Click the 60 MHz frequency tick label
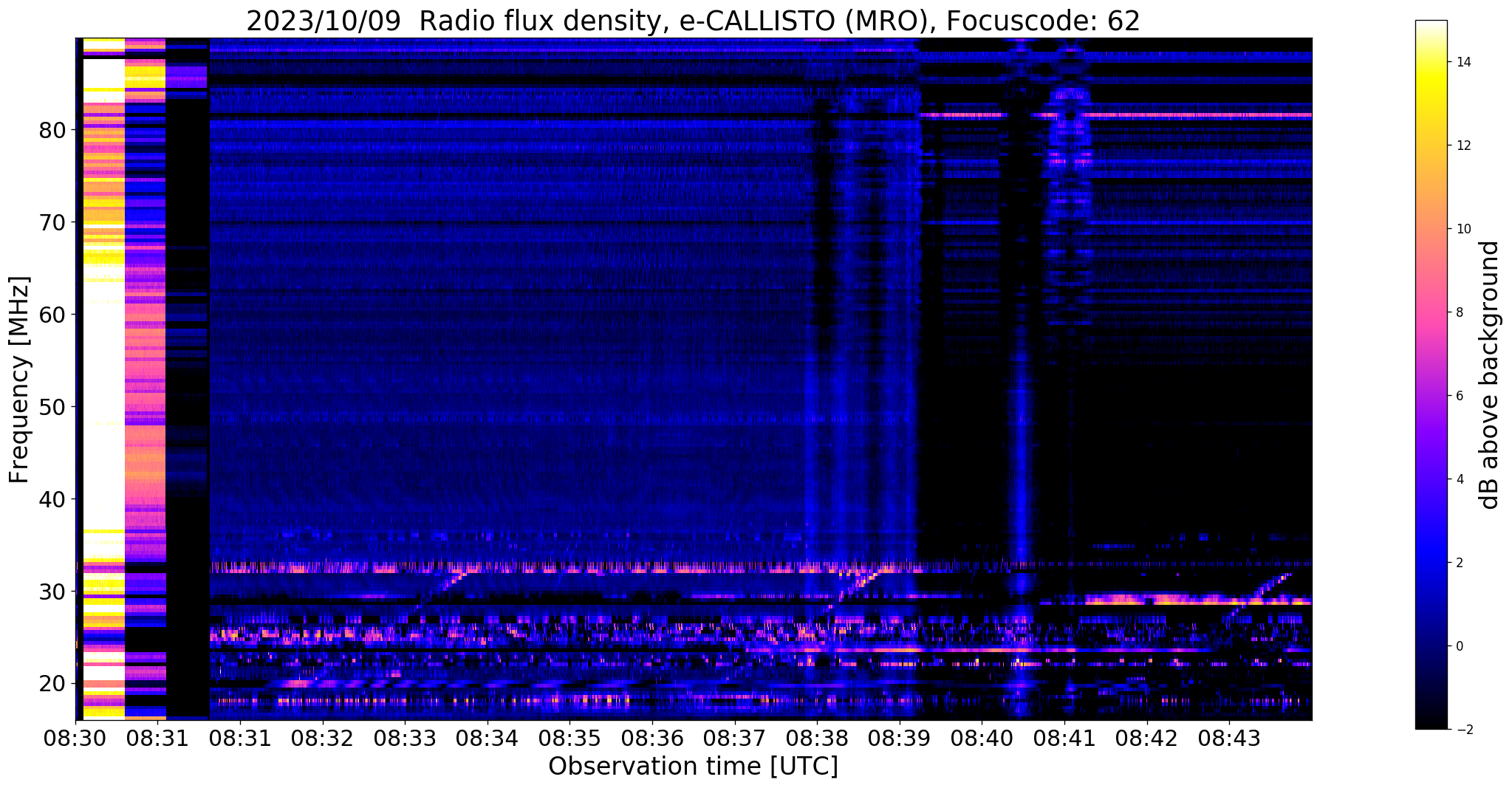 [x=53, y=315]
